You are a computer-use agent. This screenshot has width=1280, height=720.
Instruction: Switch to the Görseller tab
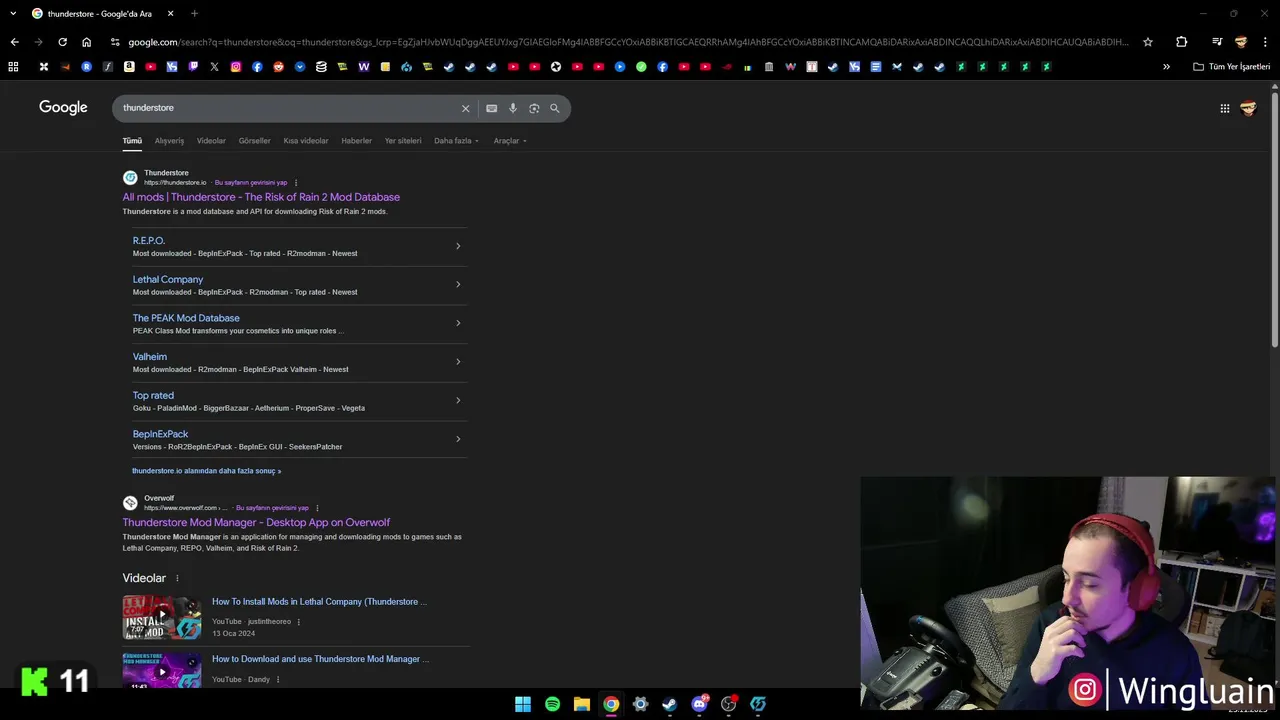pyautogui.click(x=254, y=141)
